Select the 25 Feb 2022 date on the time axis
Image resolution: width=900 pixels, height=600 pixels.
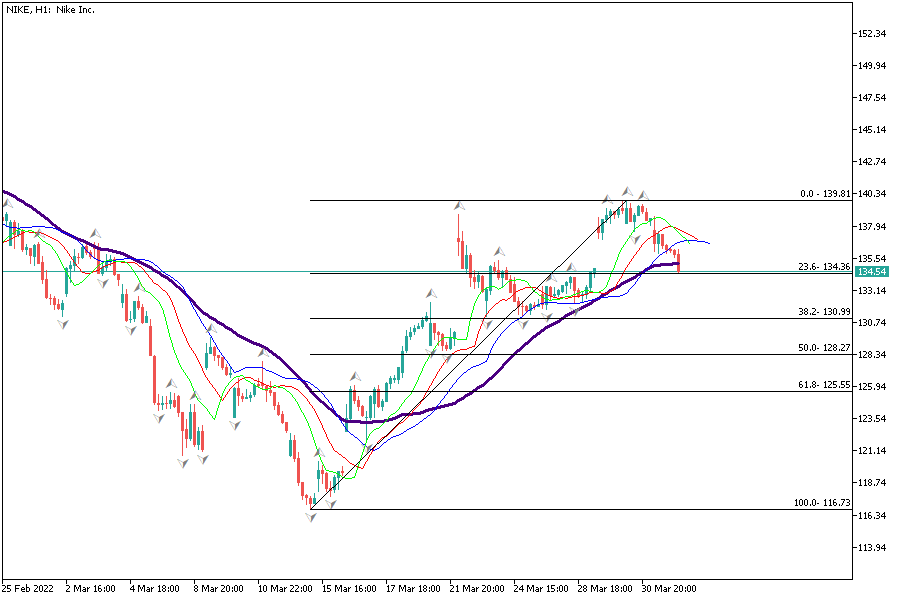coord(30,588)
